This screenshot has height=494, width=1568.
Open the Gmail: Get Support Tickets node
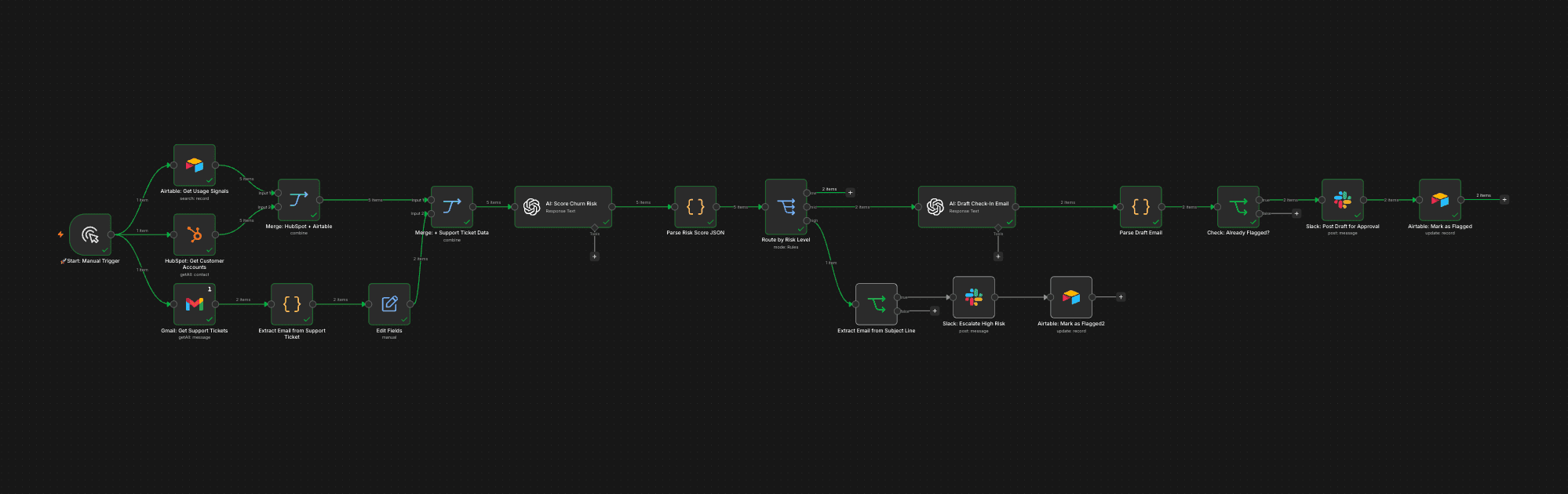[x=195, y=304]
